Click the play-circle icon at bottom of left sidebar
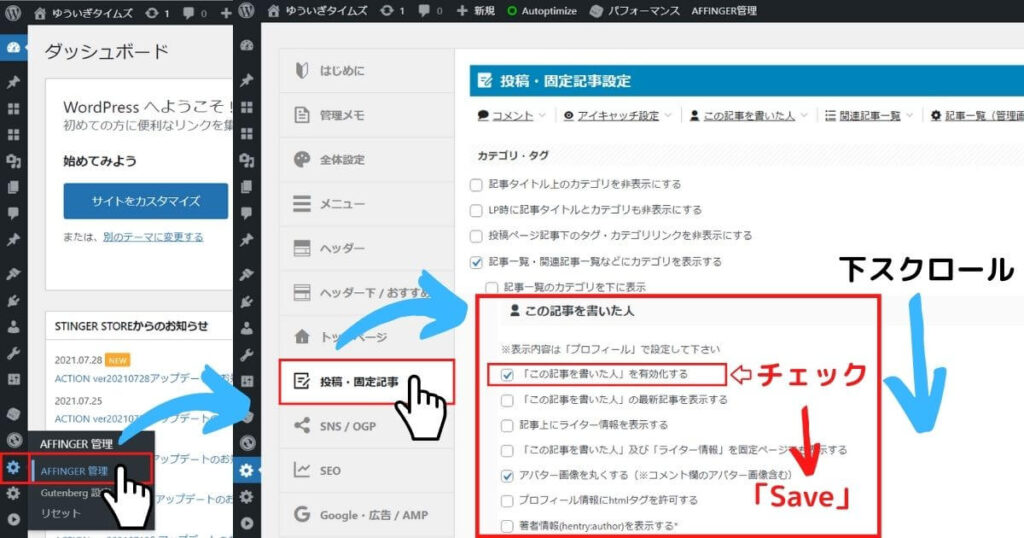 (13, 520)
